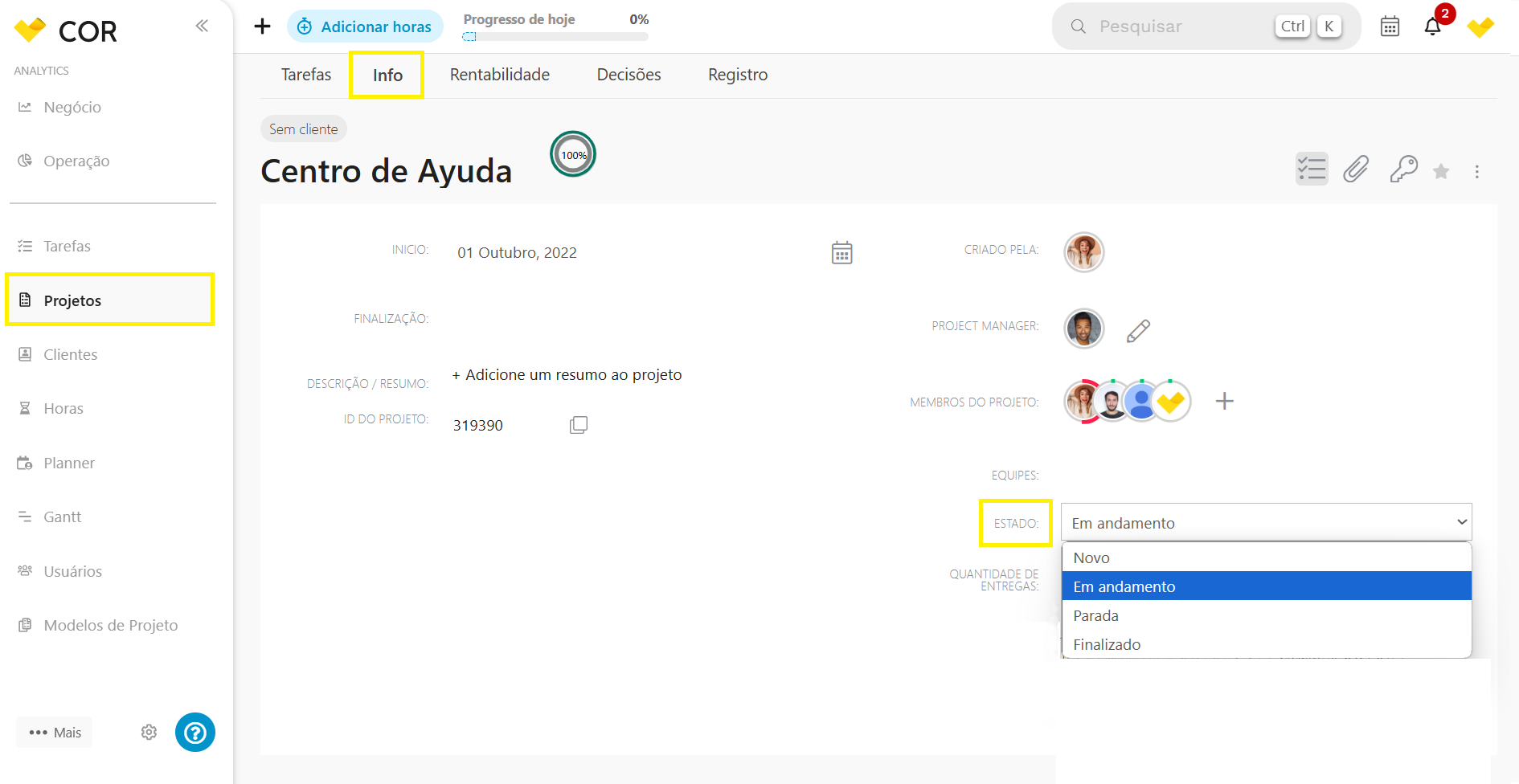
Task: Open the three-dot project options menu
Action: [x=1476, y=171]
